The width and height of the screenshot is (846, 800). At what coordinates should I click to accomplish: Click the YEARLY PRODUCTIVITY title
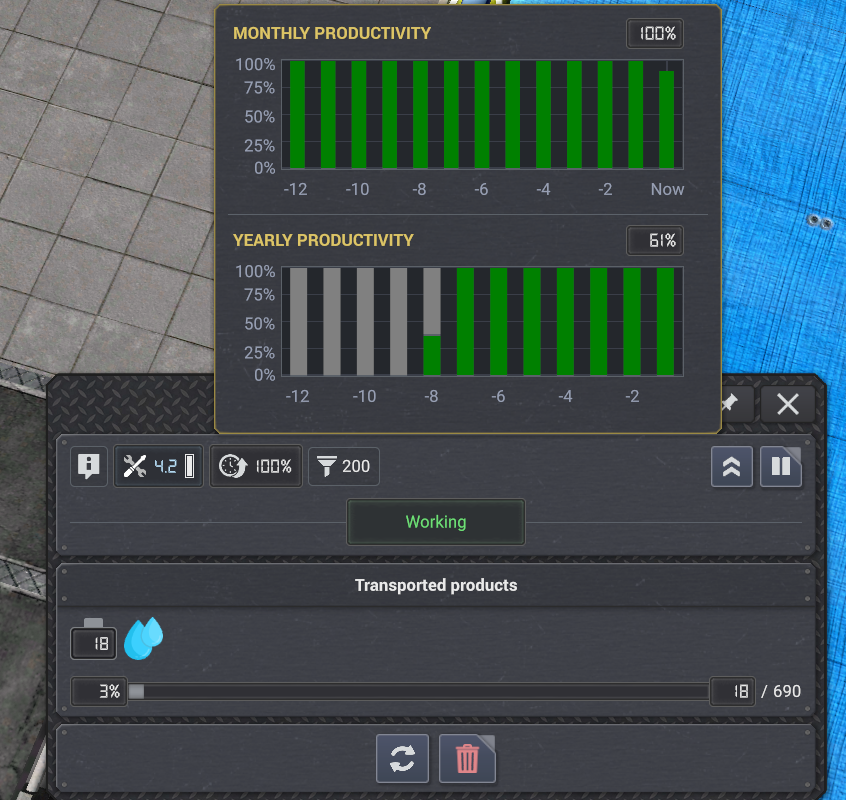coord(323,240)
